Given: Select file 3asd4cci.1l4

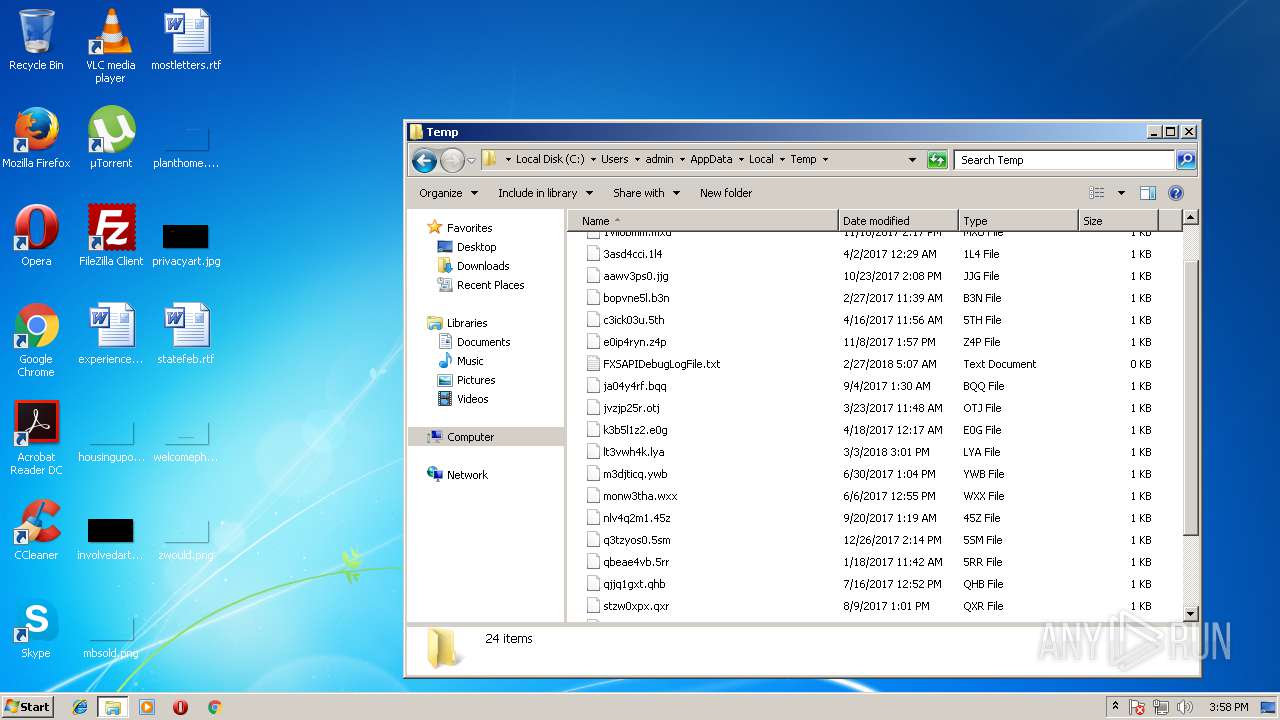Looking at the screenshot, I should pyautogui.click(x=632, y=254).
